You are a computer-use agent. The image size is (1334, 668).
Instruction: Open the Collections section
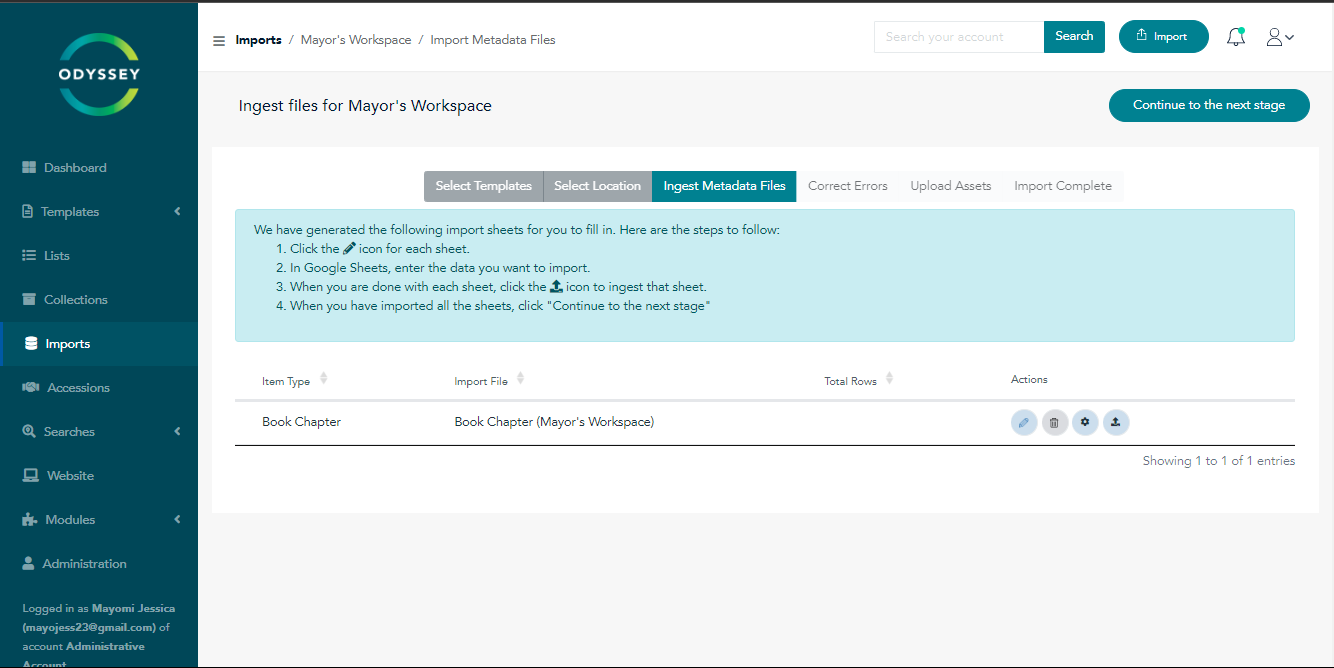76,300
